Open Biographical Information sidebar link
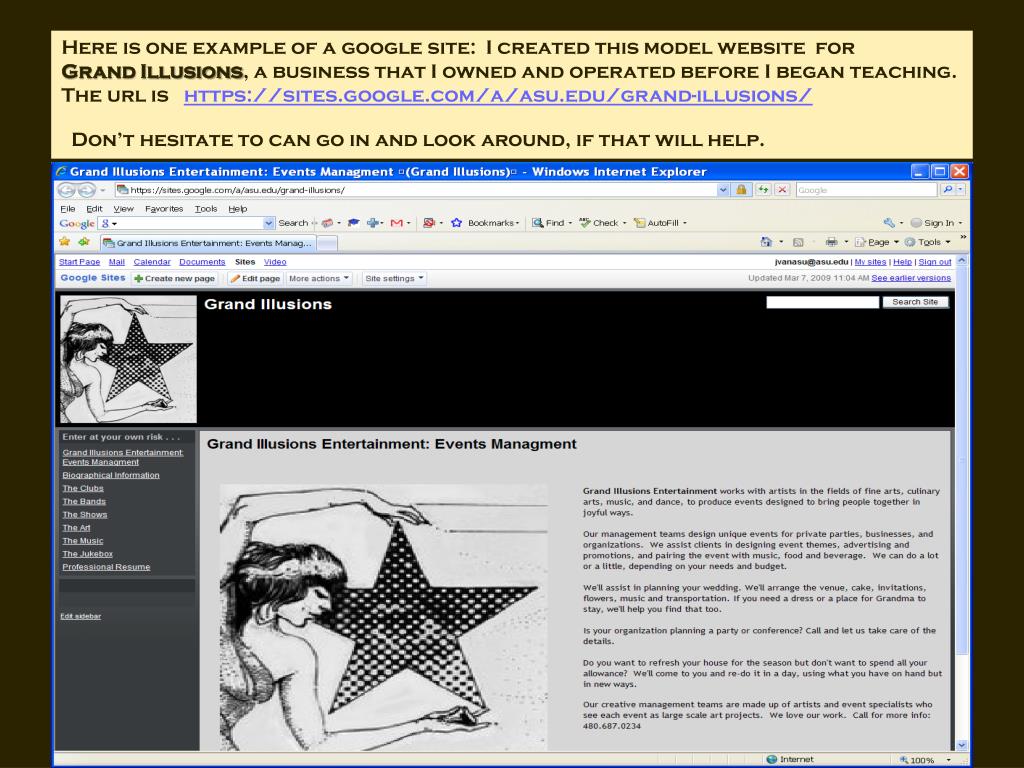 tap(110, 475)
